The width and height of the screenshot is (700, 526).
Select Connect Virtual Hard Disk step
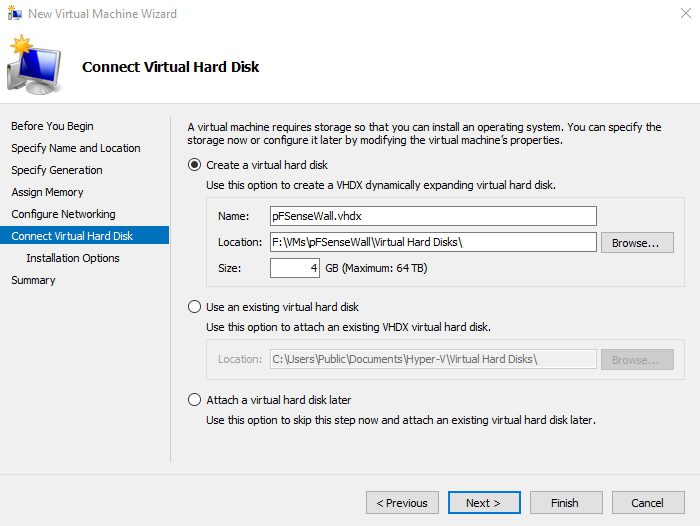[72, 236]
